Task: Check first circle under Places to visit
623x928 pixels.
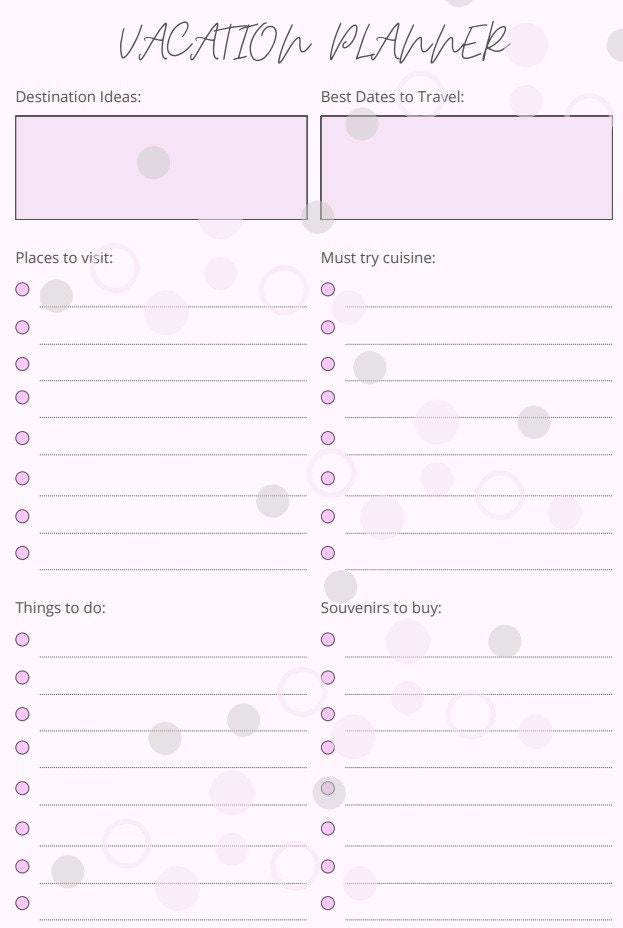Action: pyautogui.click(x=22, y=289)
